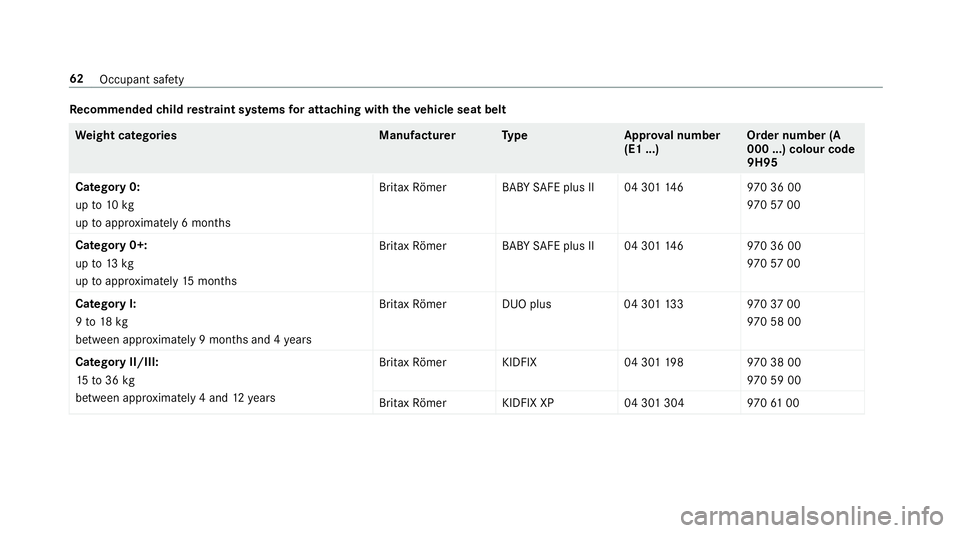Click the Approval number column header
Screen dimensions: 960x533
point(672,142)
